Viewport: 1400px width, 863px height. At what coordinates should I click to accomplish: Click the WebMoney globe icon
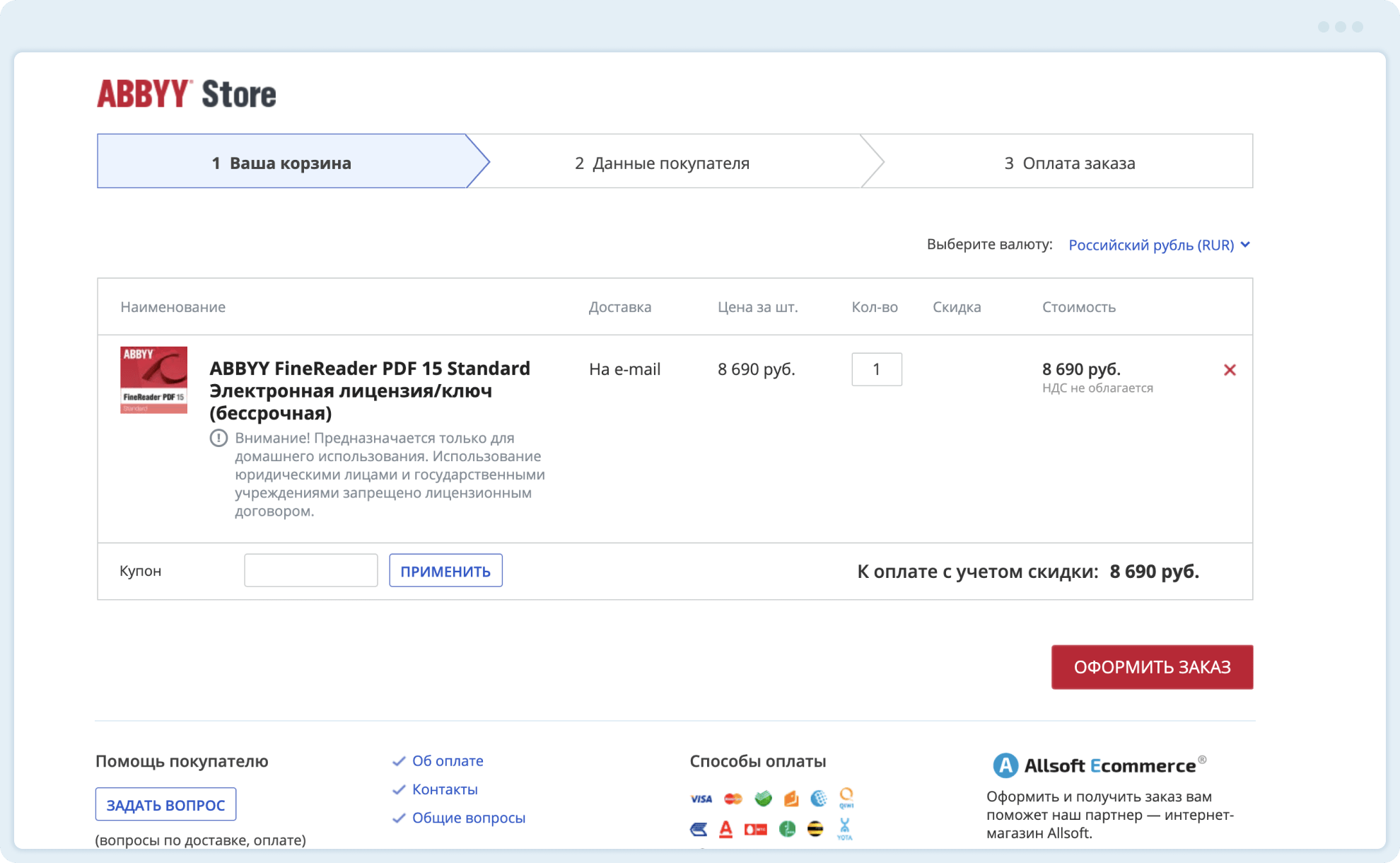pyautogui.click(x=818, y=799)
